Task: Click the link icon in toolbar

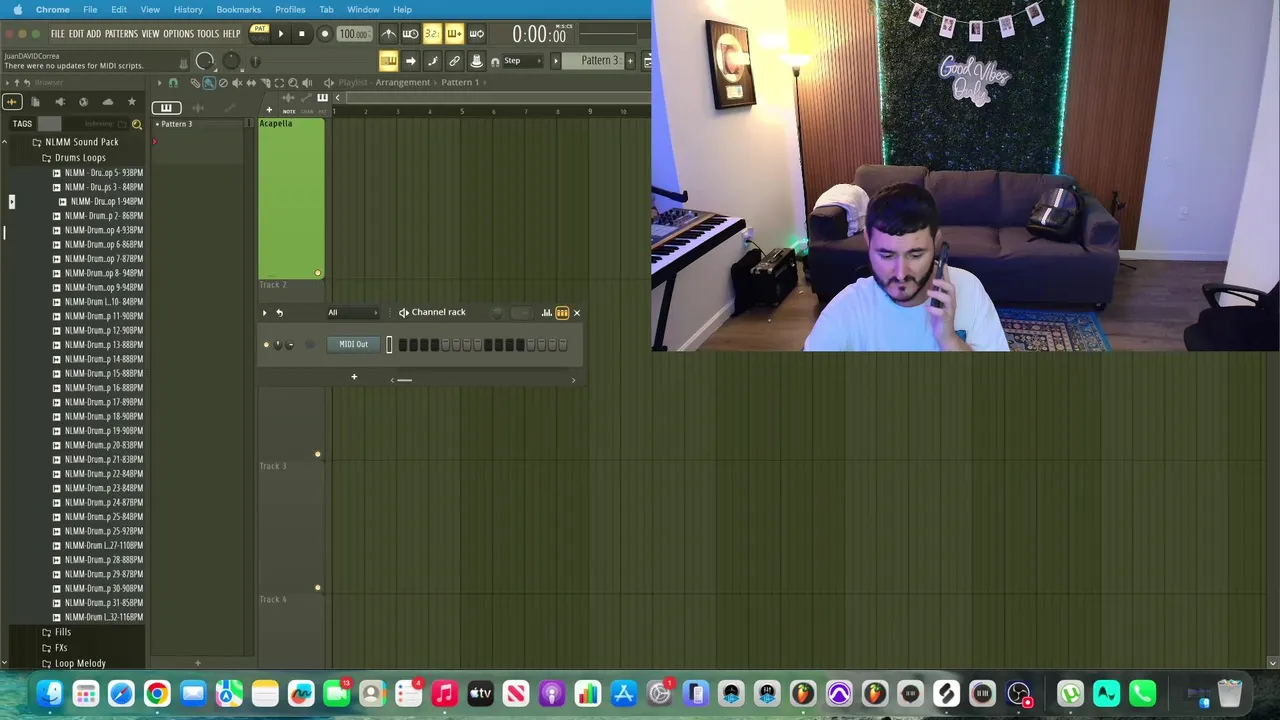Action: 455,61
